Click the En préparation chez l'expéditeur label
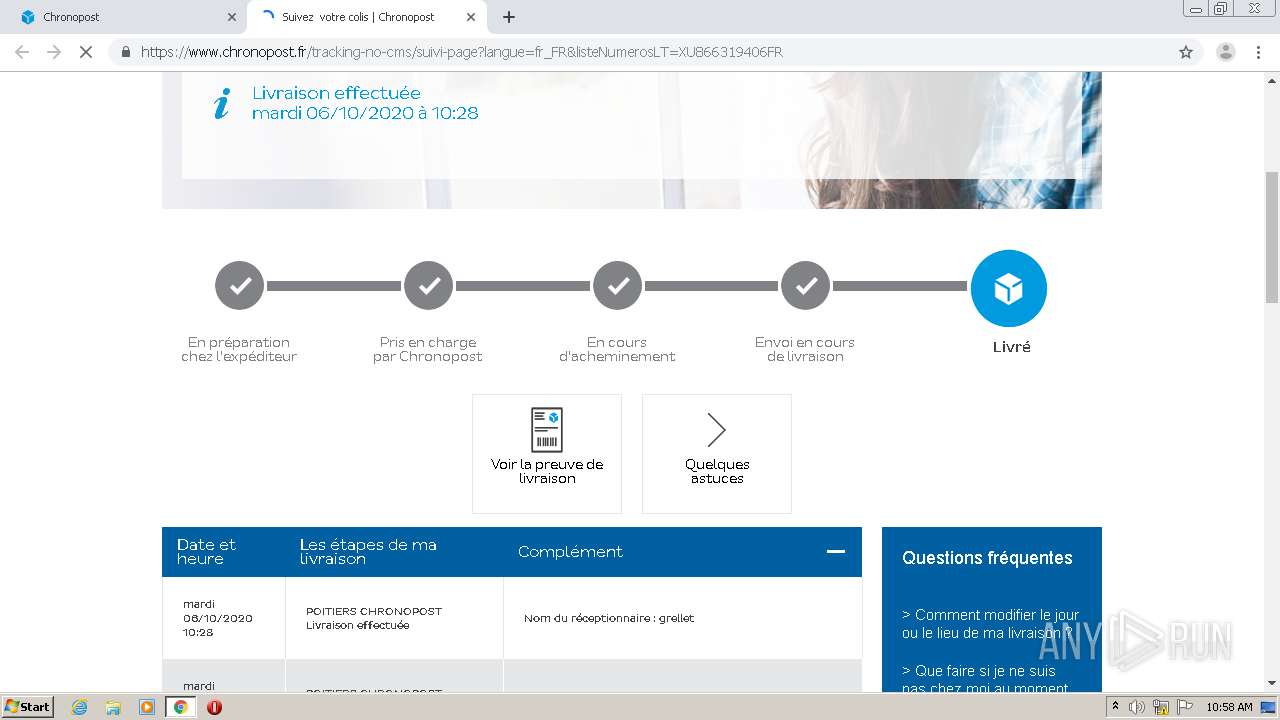This screenshot has width=1280, height=720. pyautogui.click(x=239, y=349)
